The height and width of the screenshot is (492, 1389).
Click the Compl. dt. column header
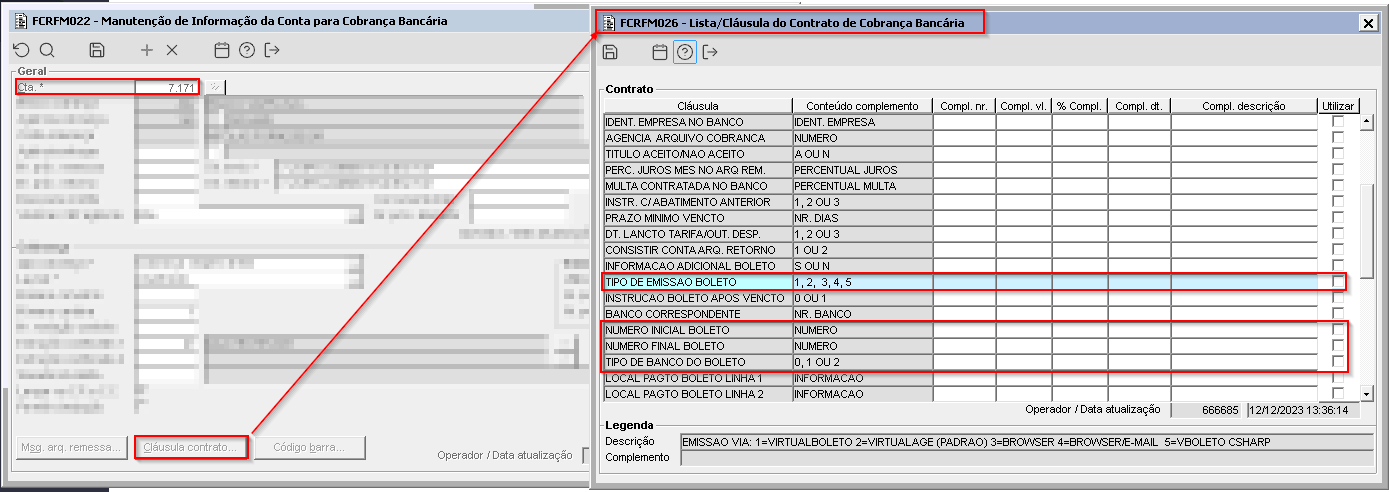(x=1139, y=106)
